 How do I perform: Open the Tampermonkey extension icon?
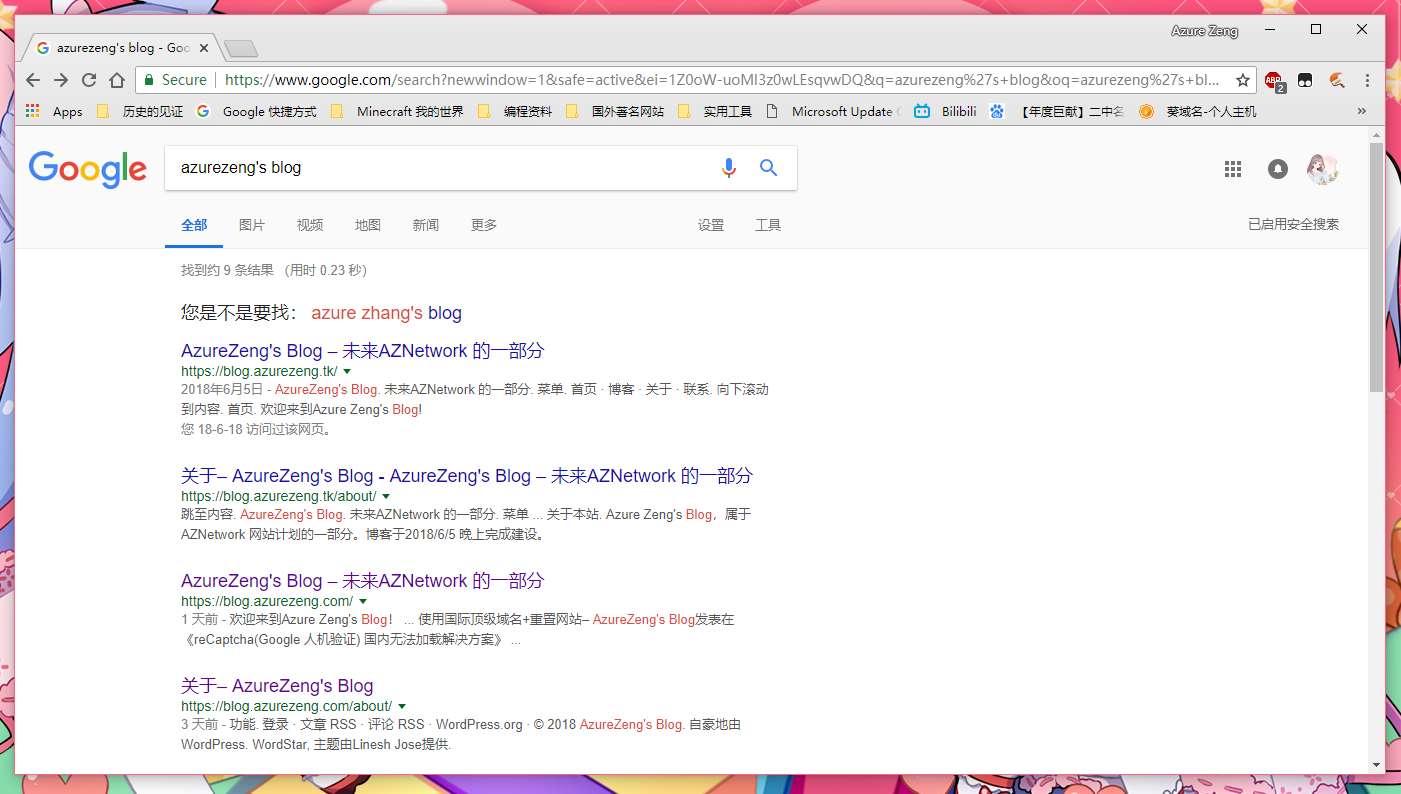(x=1305, y=80)
